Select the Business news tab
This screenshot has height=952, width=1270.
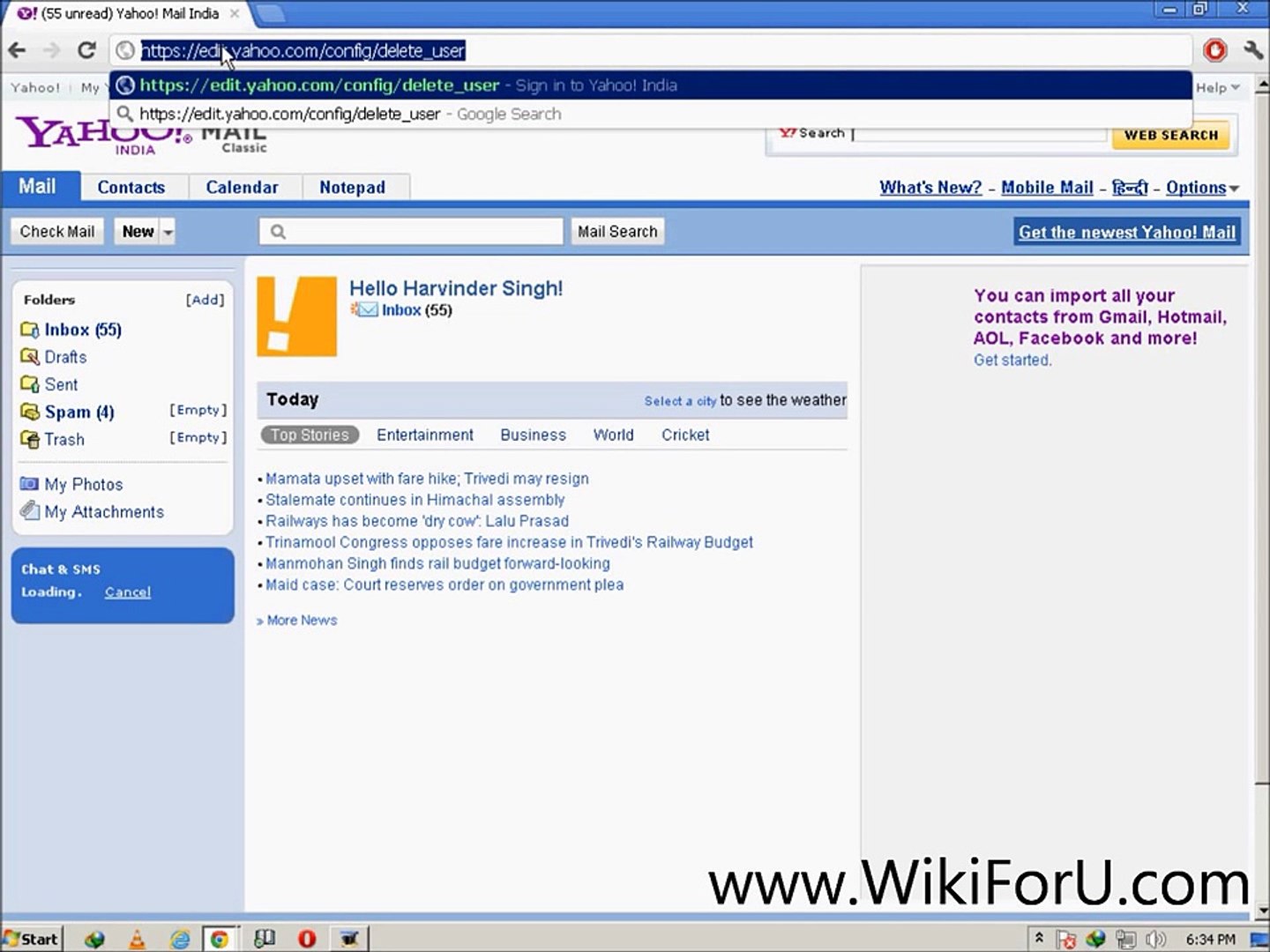[533, 435]
